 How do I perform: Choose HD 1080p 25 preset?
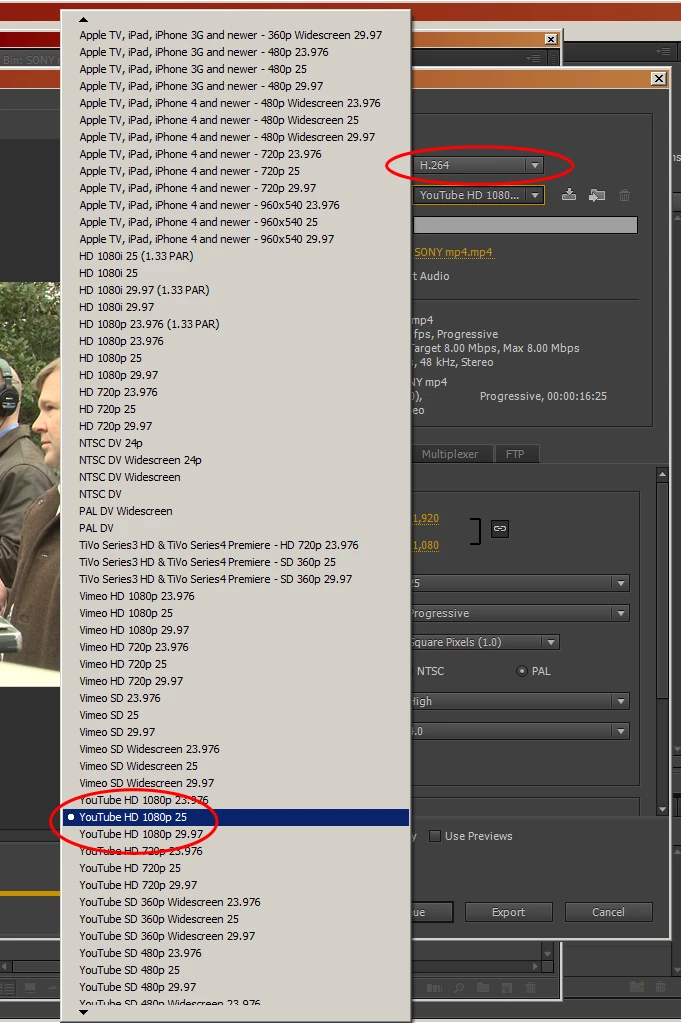pos(236,358)
